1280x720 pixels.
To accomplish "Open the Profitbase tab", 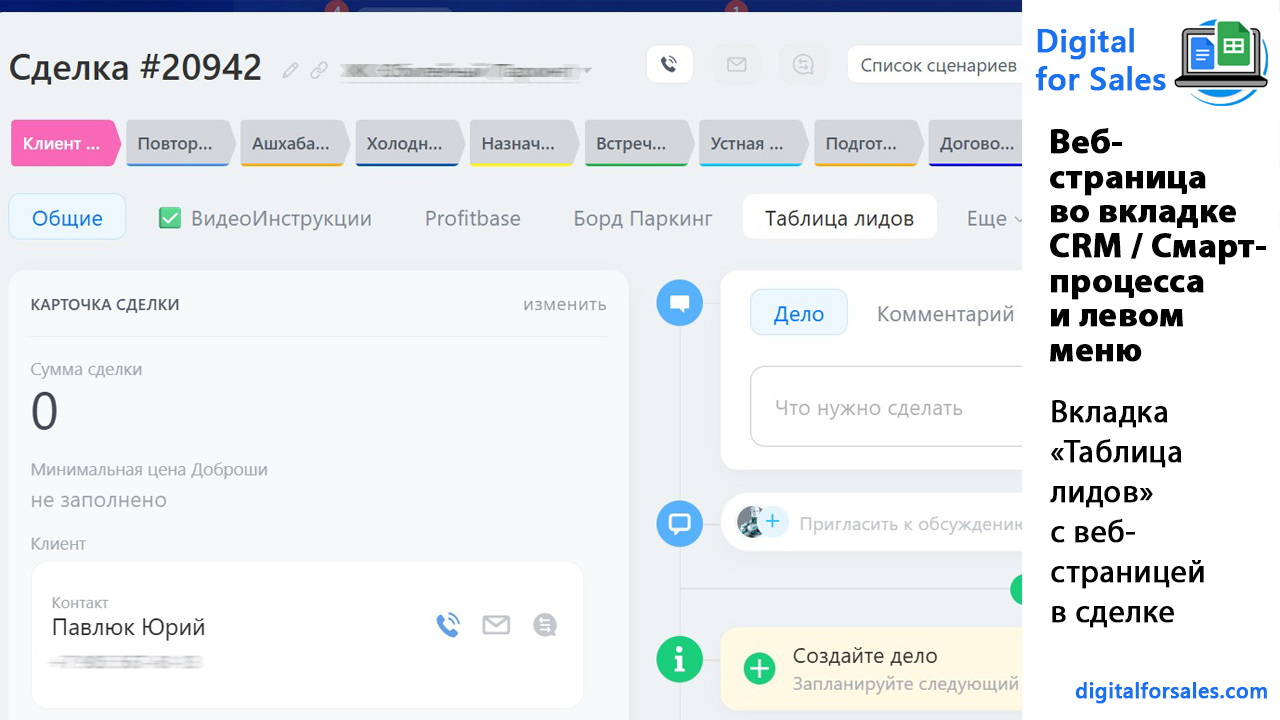I will pyautogui.click(x=472, y=218).
